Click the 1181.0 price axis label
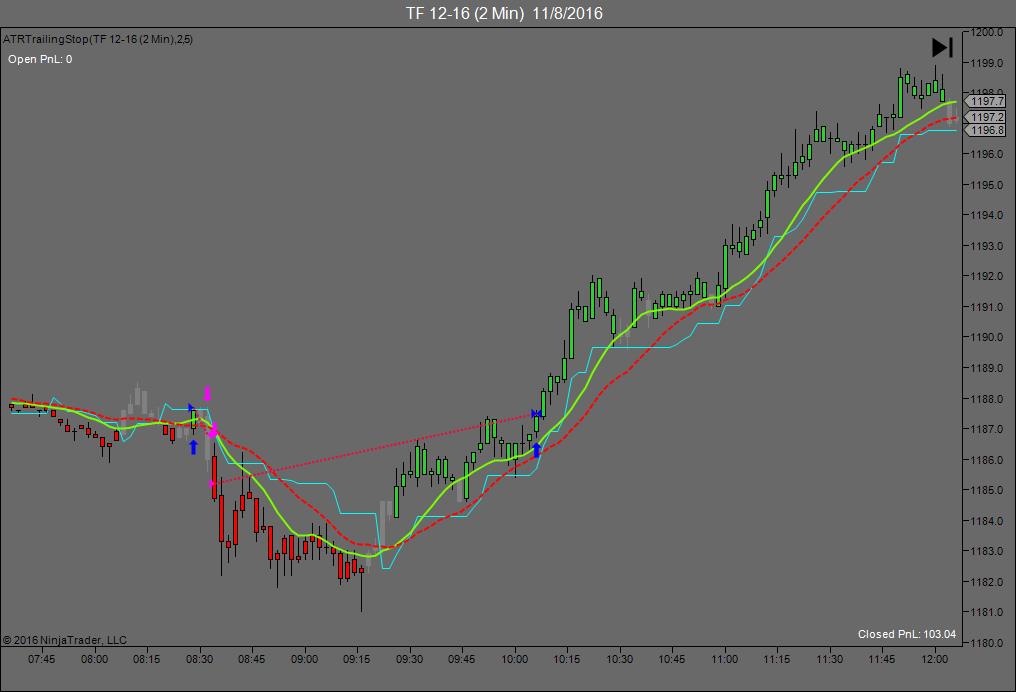This screenshot has height=692, width=1016. pyautogui.click(x=987, y=612)
